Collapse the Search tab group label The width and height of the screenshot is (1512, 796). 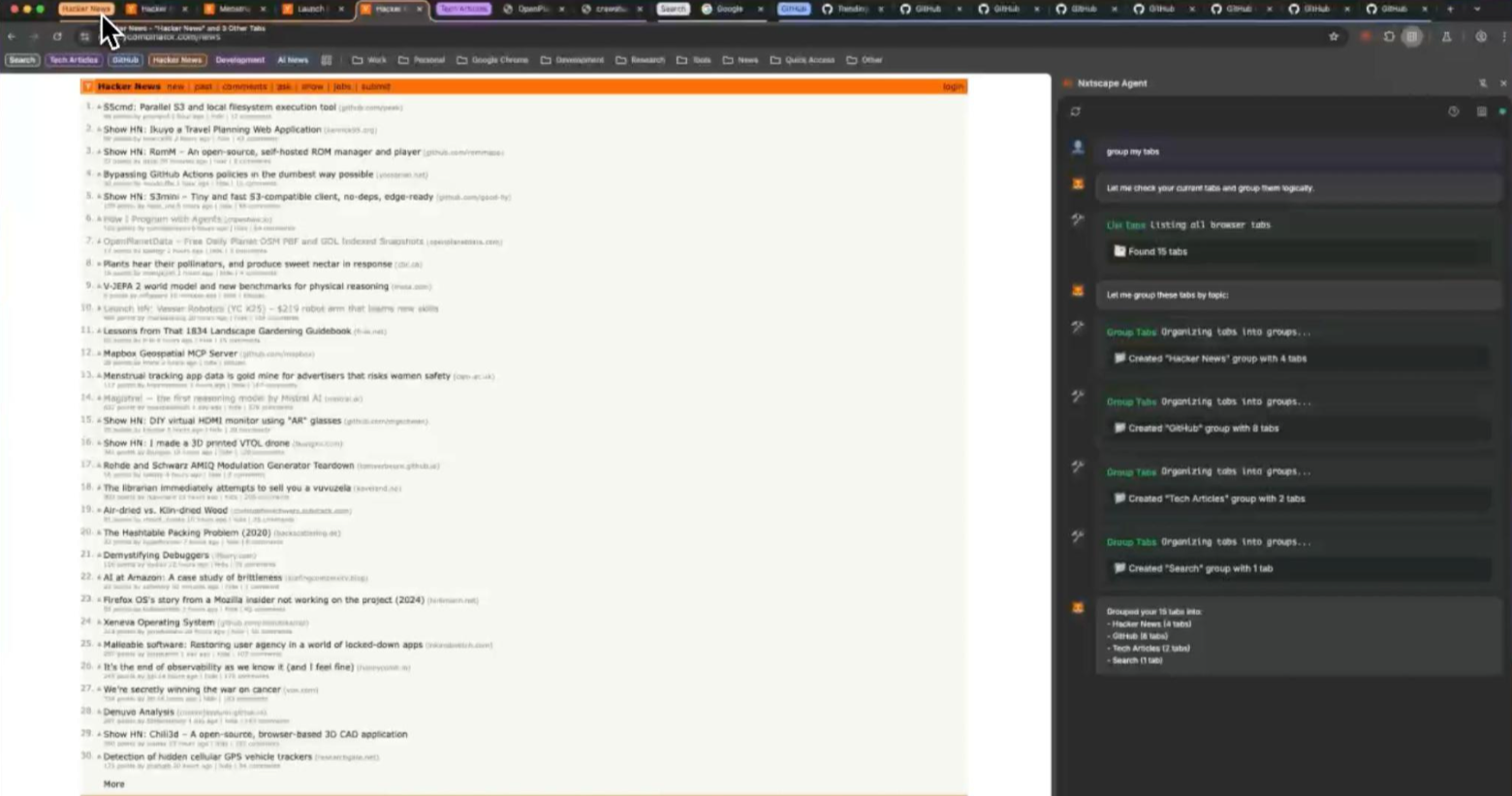point(673,9)
